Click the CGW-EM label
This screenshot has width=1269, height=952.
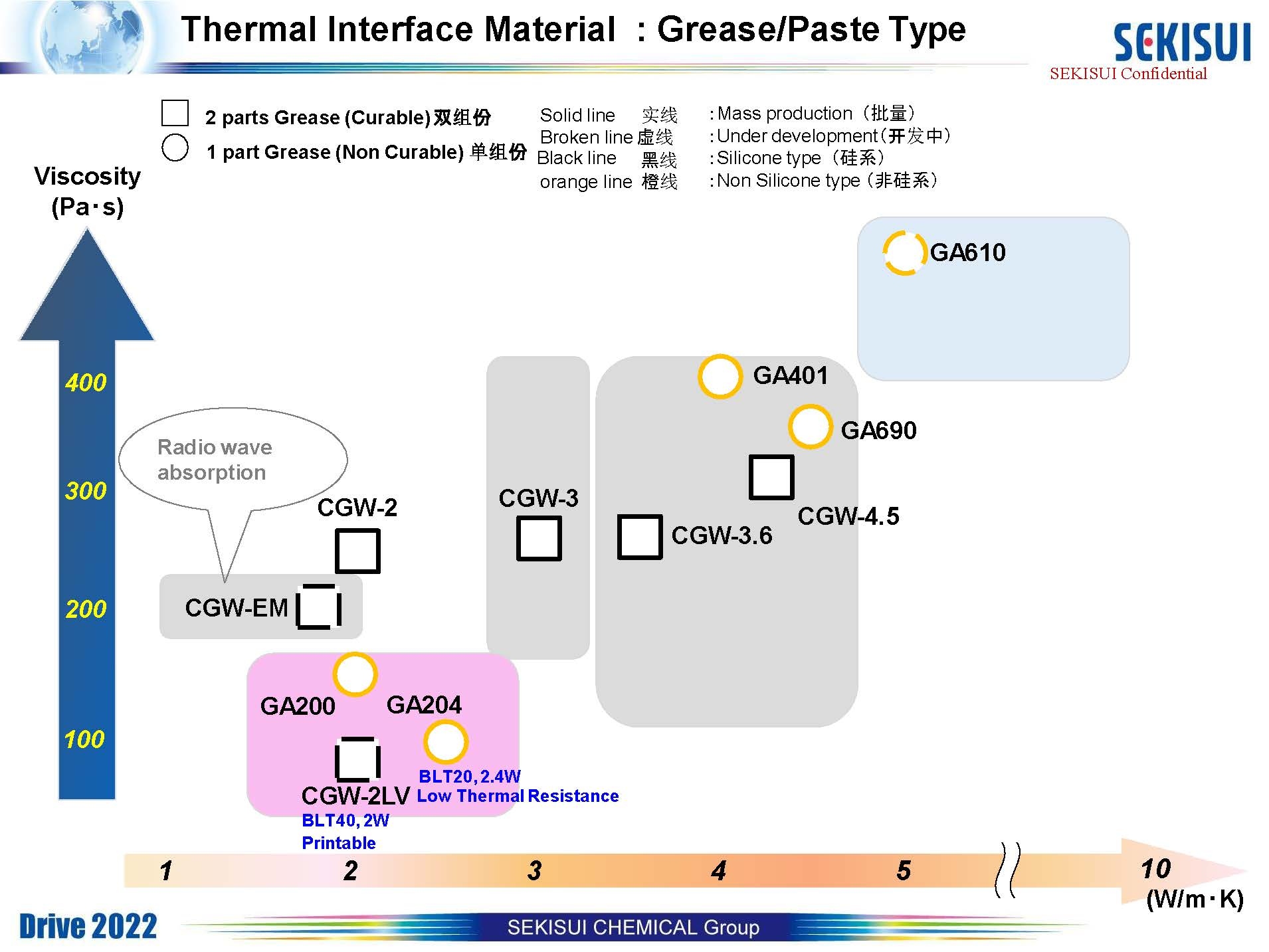(x=237, y=608)
